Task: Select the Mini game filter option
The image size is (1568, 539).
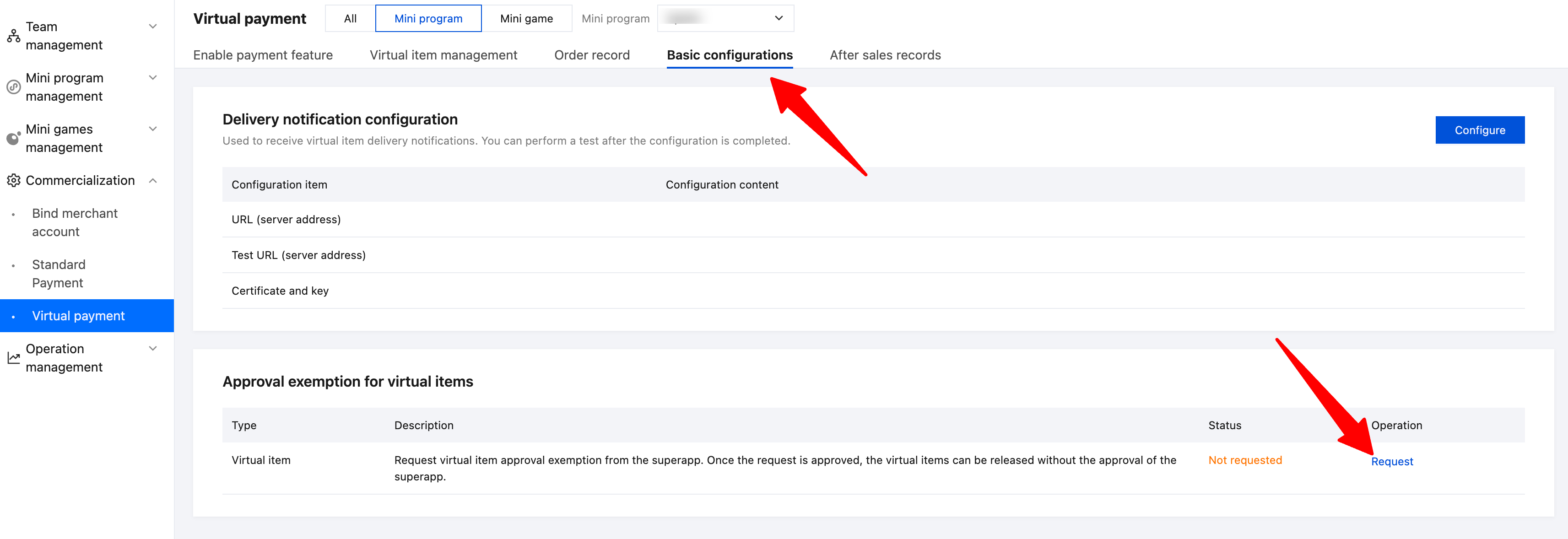Action: (x=526, y=18)
